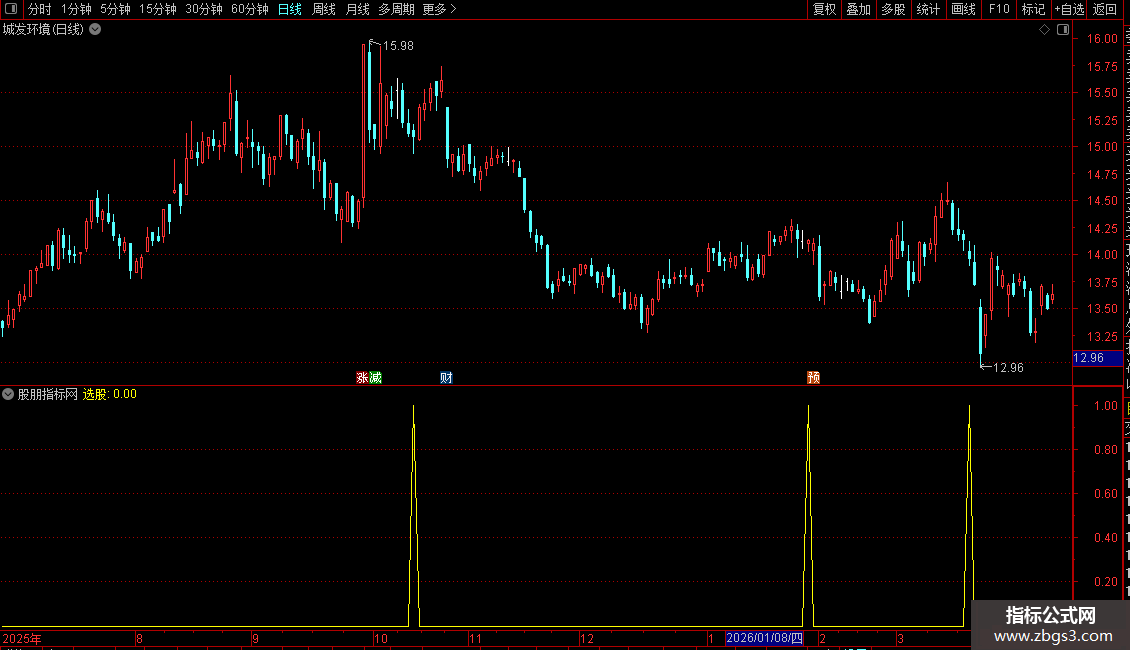Click the 涨 event marker below chart

click(x=362, y=378)
